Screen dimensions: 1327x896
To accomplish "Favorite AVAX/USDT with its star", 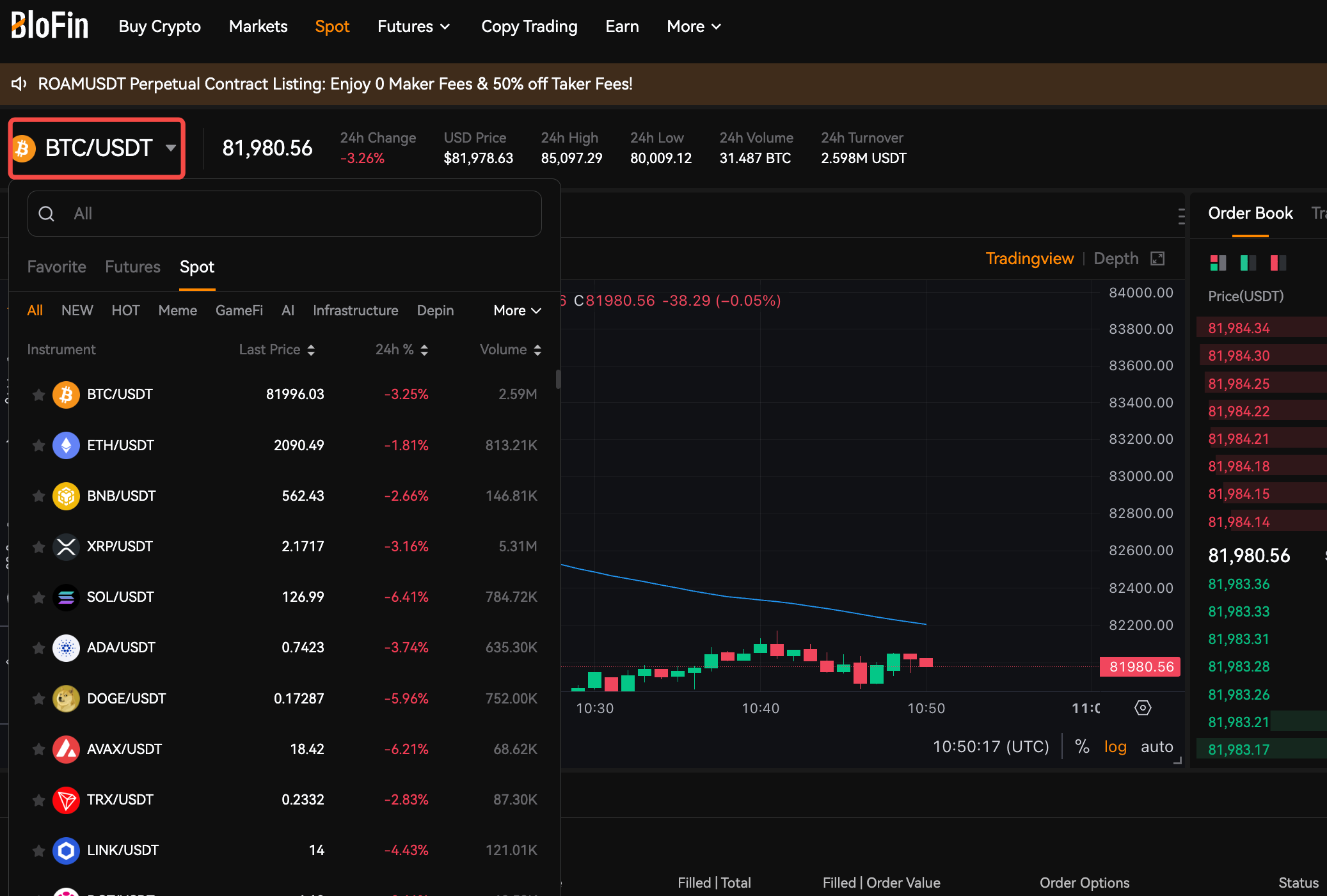I will click(x=38, y=749).
